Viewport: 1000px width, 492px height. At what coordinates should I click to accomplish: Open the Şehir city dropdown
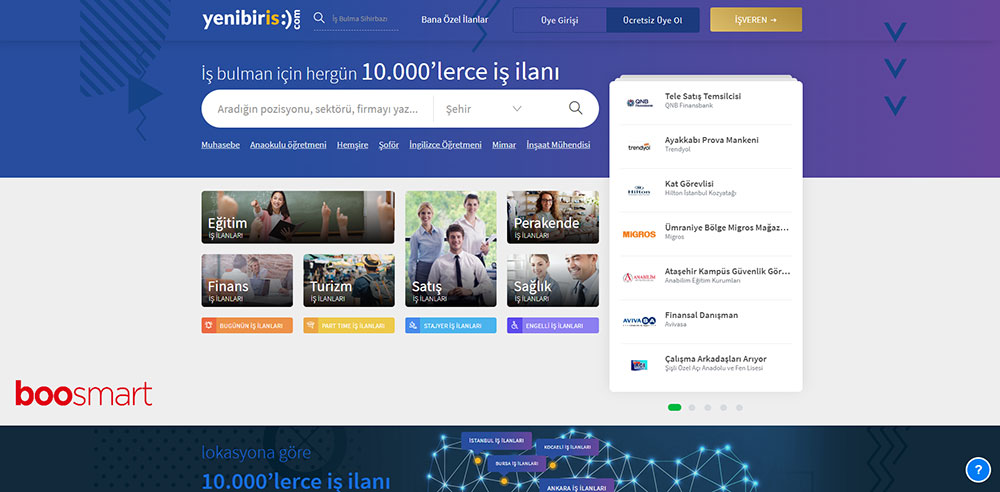click(484, 109)
